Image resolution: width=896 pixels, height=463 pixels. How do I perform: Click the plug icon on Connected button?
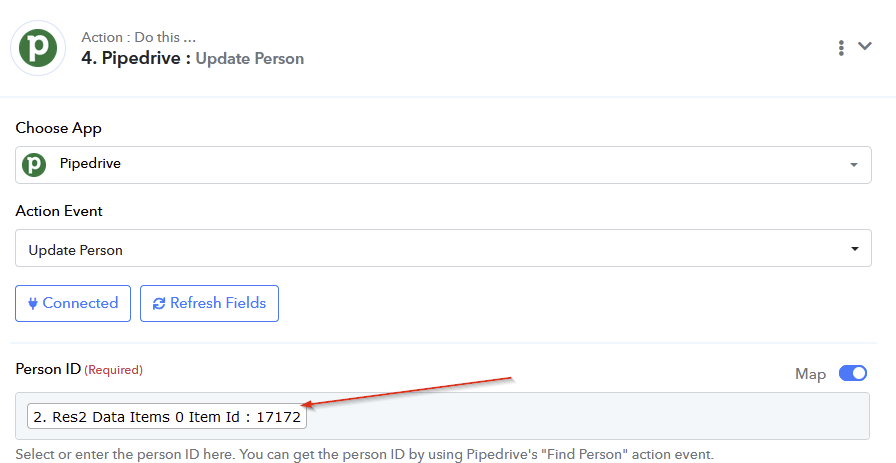pyautogui.click(x=33, y=304)
